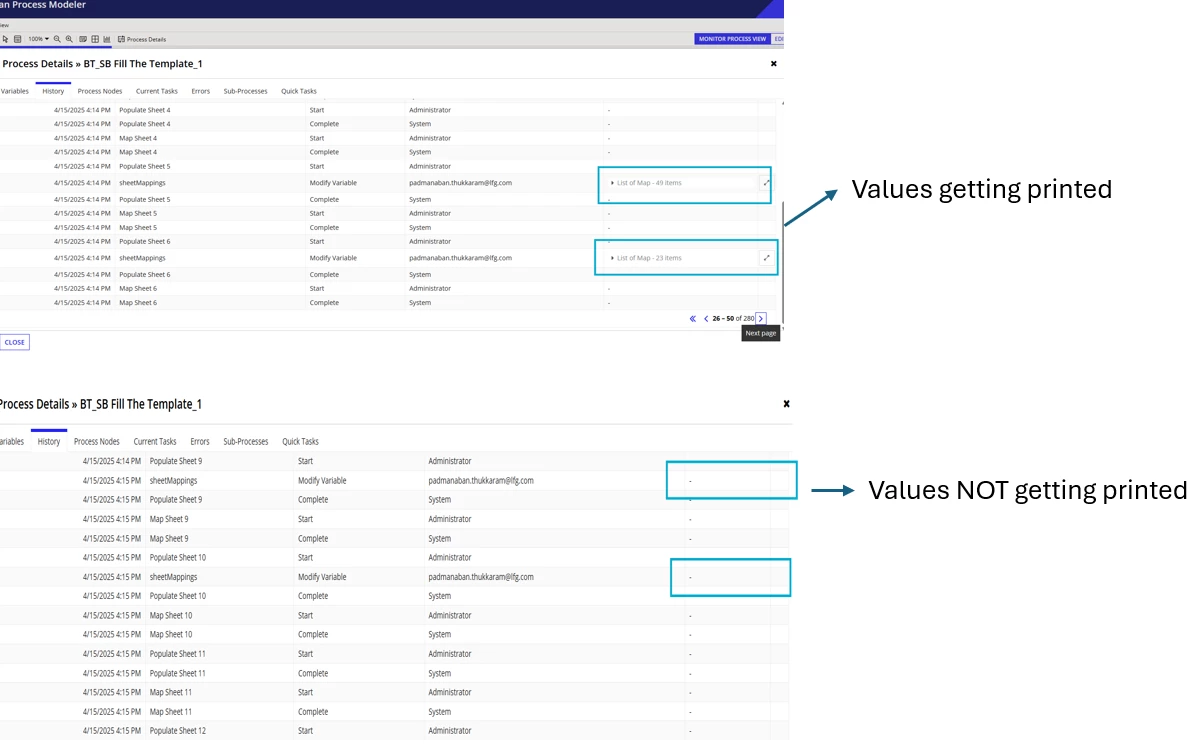
Task: Close the upper Process Details panel with X
Action: 773,64
